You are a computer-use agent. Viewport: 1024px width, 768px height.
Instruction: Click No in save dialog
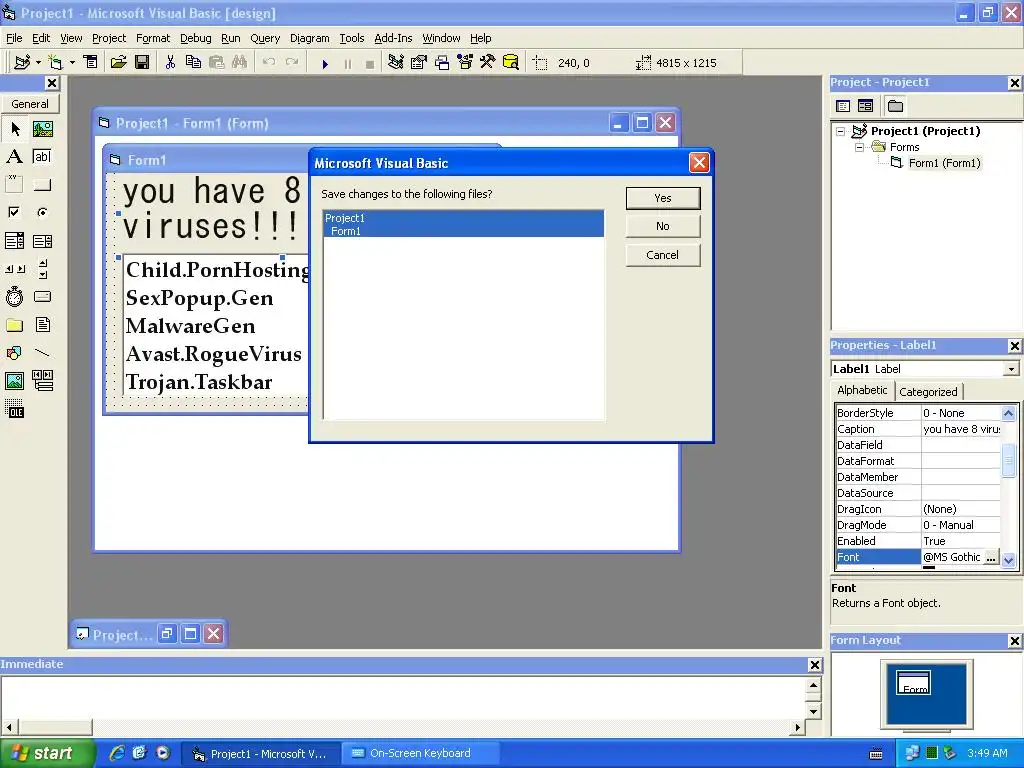663,226
